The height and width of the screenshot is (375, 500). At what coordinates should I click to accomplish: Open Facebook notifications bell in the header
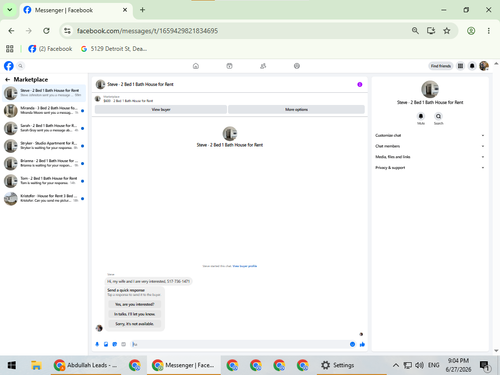point(472,66)
